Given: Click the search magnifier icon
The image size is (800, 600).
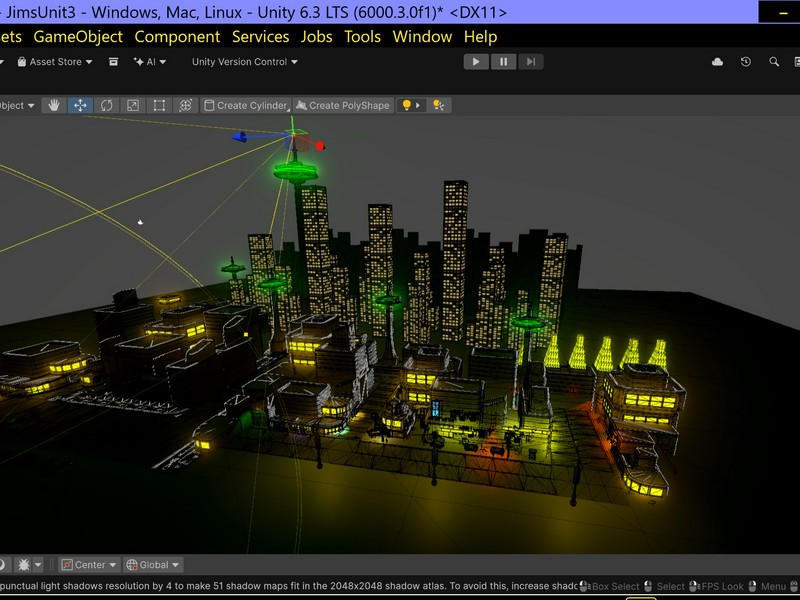Looking at the screenshot, I should [774, 62].
